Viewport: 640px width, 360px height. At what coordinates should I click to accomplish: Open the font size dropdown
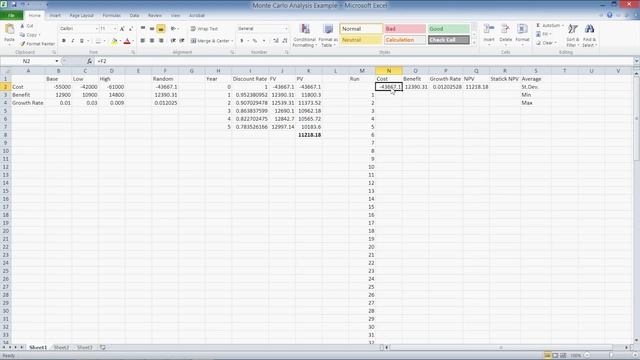click(115, 29)
